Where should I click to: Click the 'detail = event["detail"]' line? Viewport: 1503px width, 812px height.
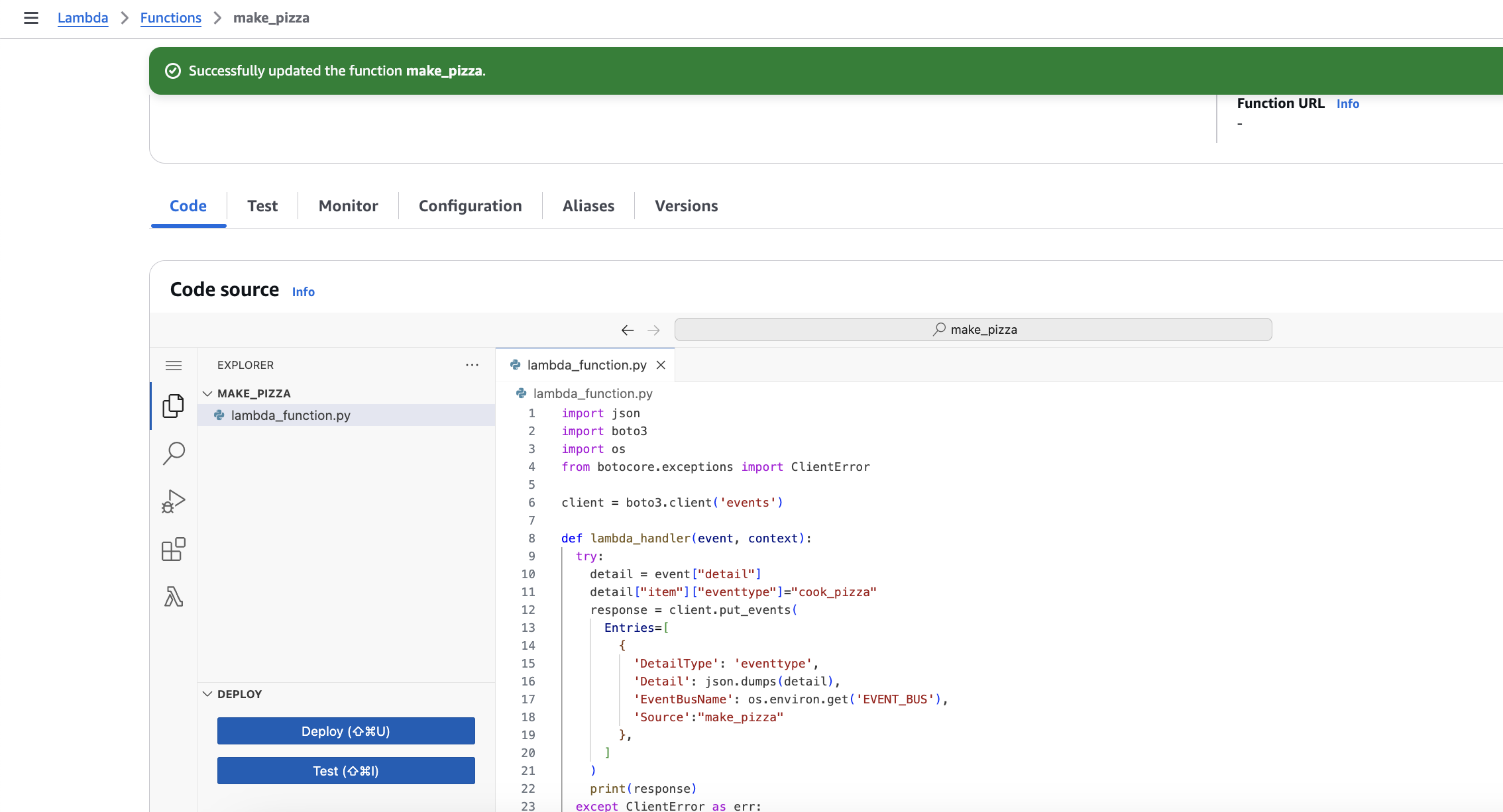tap(676, 574)
